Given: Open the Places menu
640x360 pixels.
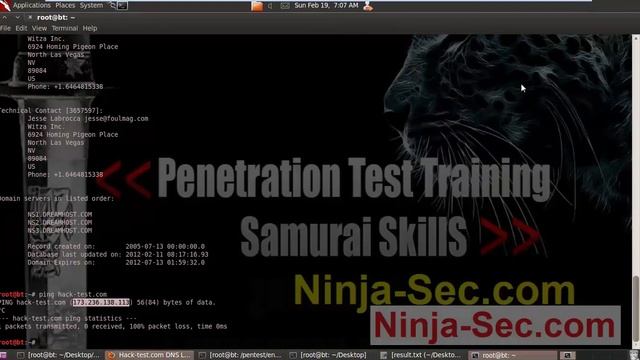Looking at the screenshot, I should pos(65,5).
